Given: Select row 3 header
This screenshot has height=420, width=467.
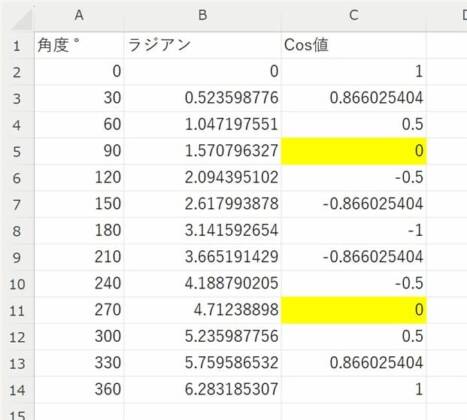Looking at the screenshot, I should pyautogui.click(x=17, y=98).
